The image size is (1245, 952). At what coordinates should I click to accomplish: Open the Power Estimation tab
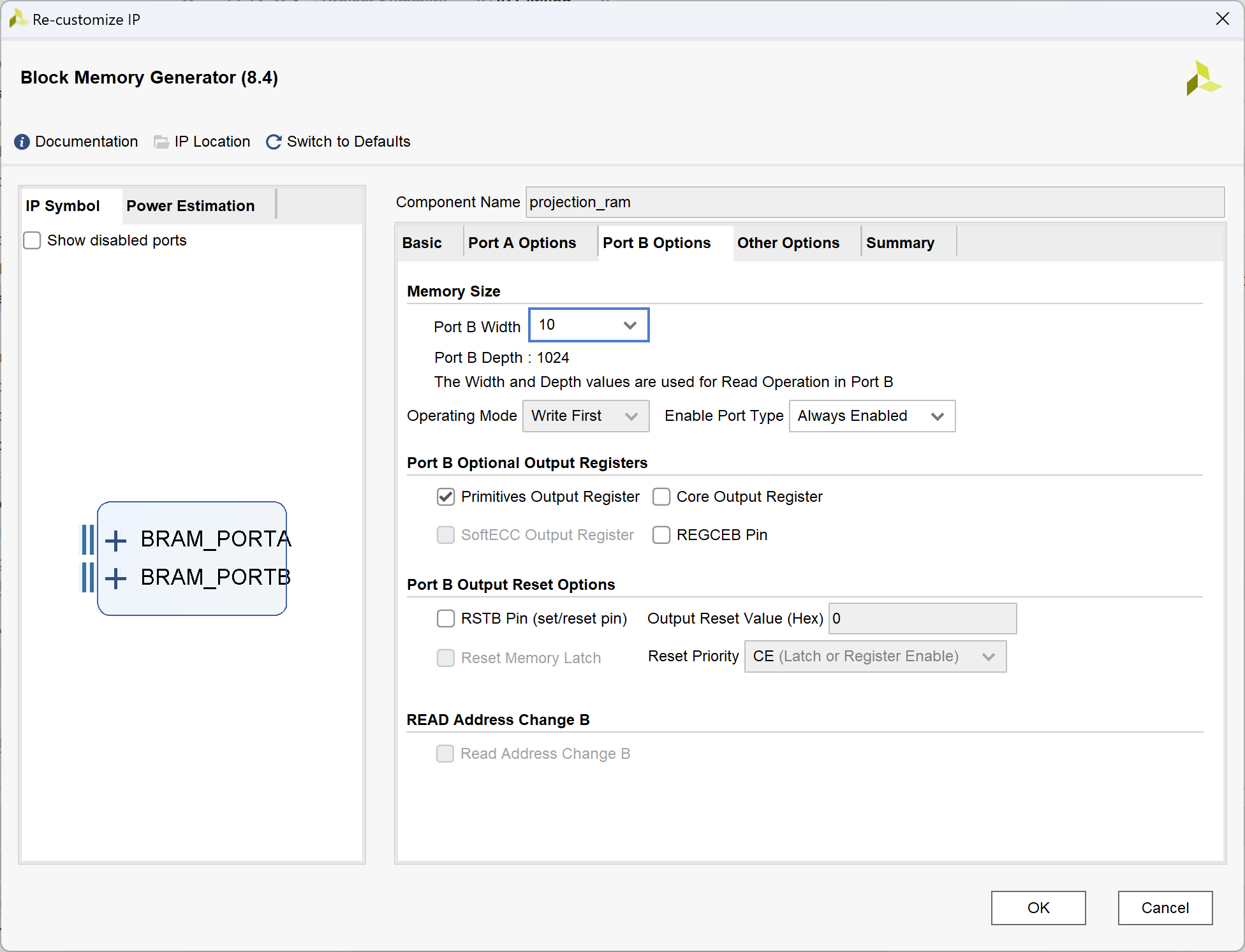pos(190,206)
